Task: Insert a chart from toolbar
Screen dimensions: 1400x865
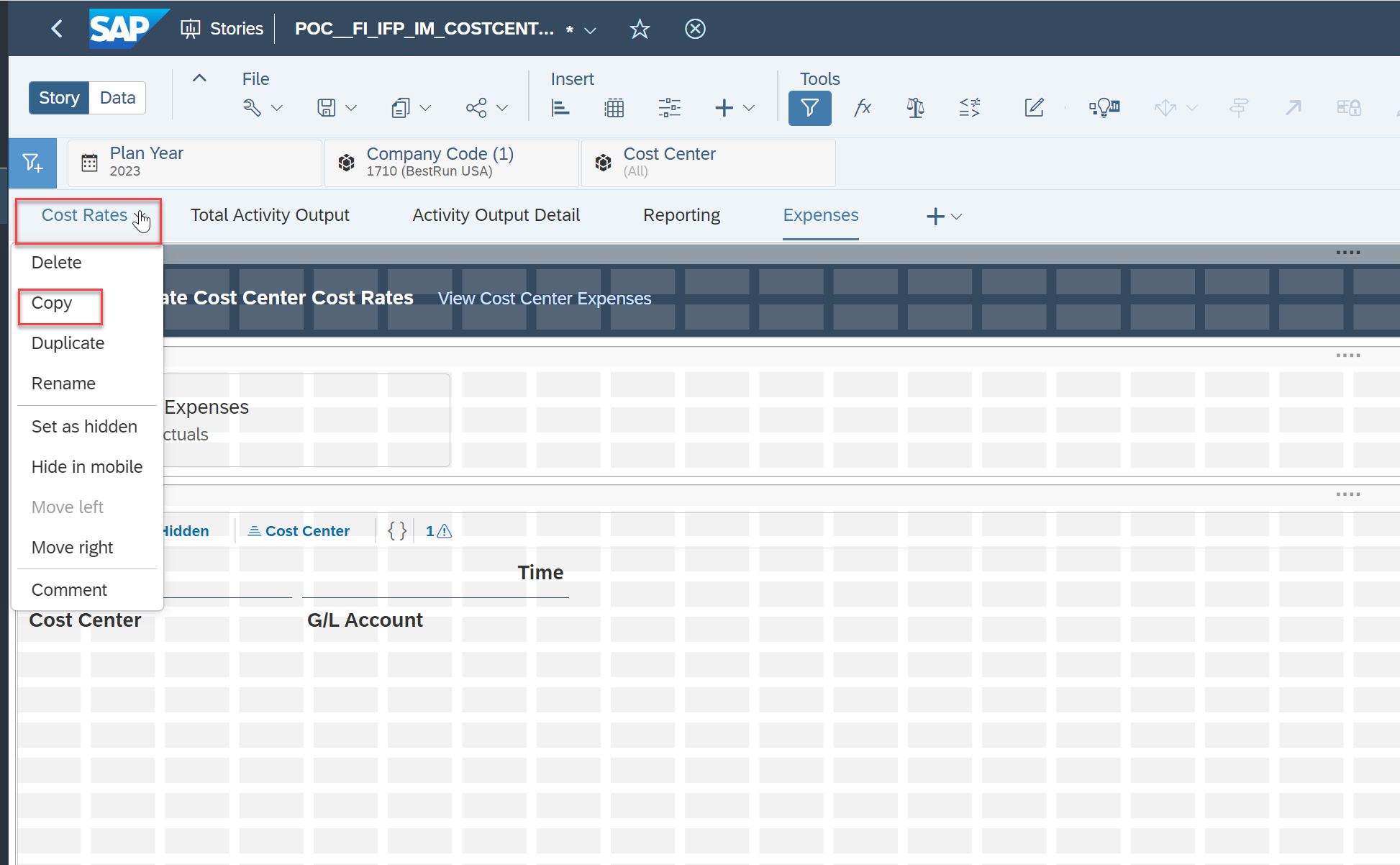Action: pyautogui.click(x=560, y=108)
